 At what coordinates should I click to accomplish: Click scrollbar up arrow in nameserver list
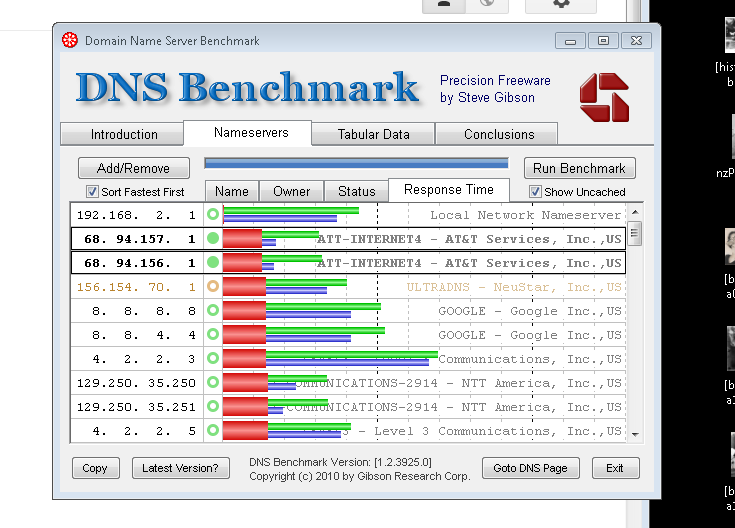point(635,212)
